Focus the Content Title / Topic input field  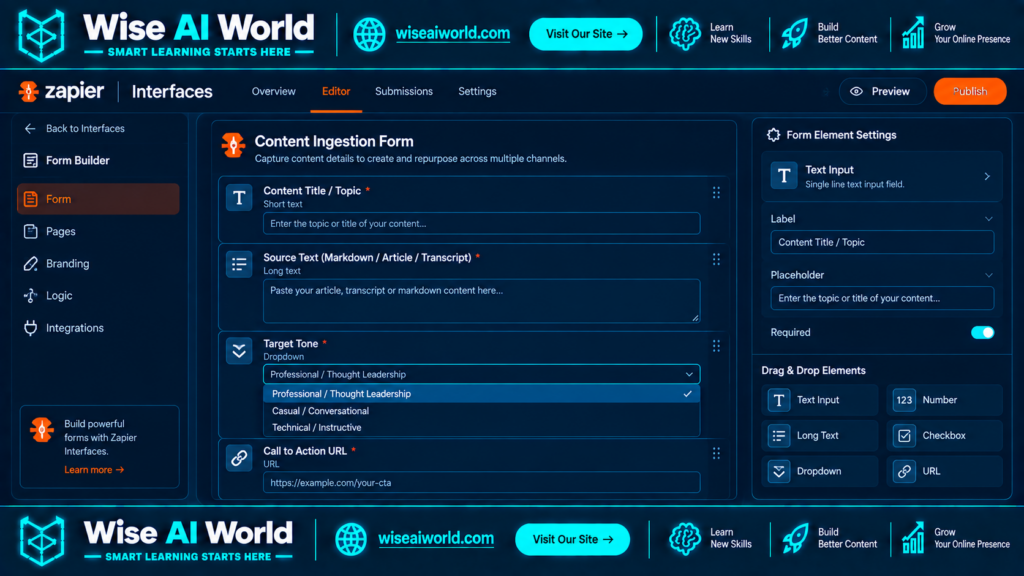481,223
